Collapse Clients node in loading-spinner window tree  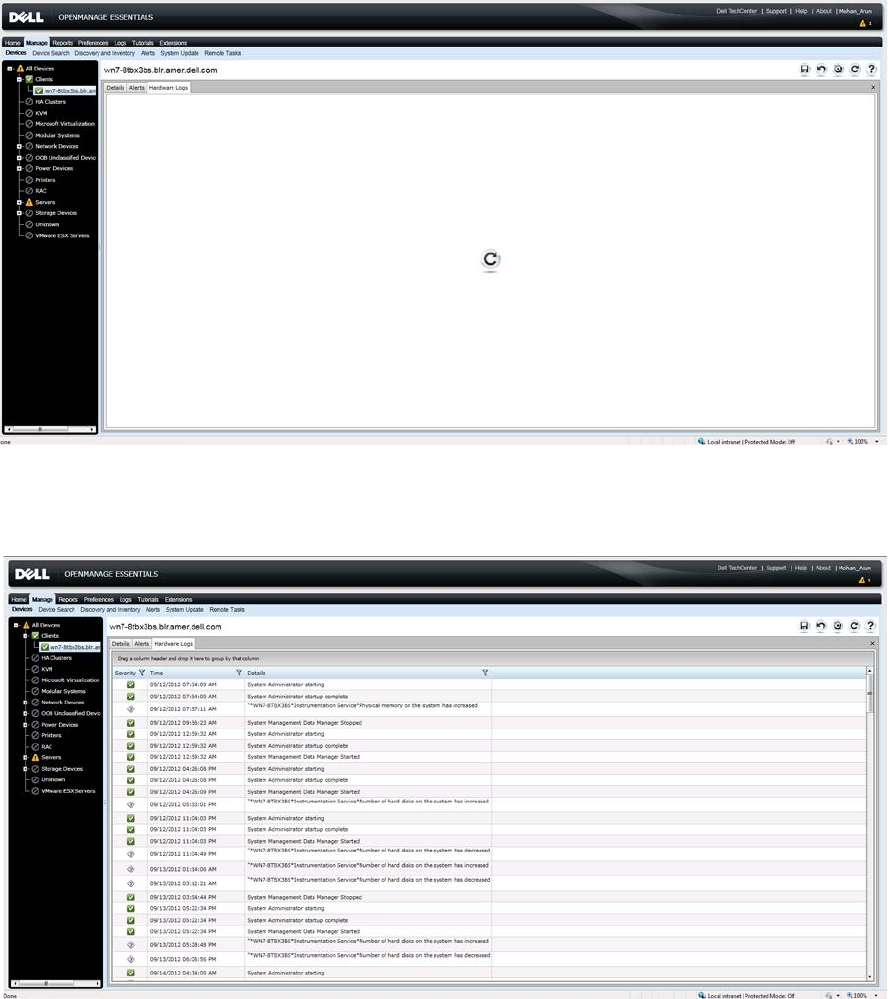(x=19, y=80)
